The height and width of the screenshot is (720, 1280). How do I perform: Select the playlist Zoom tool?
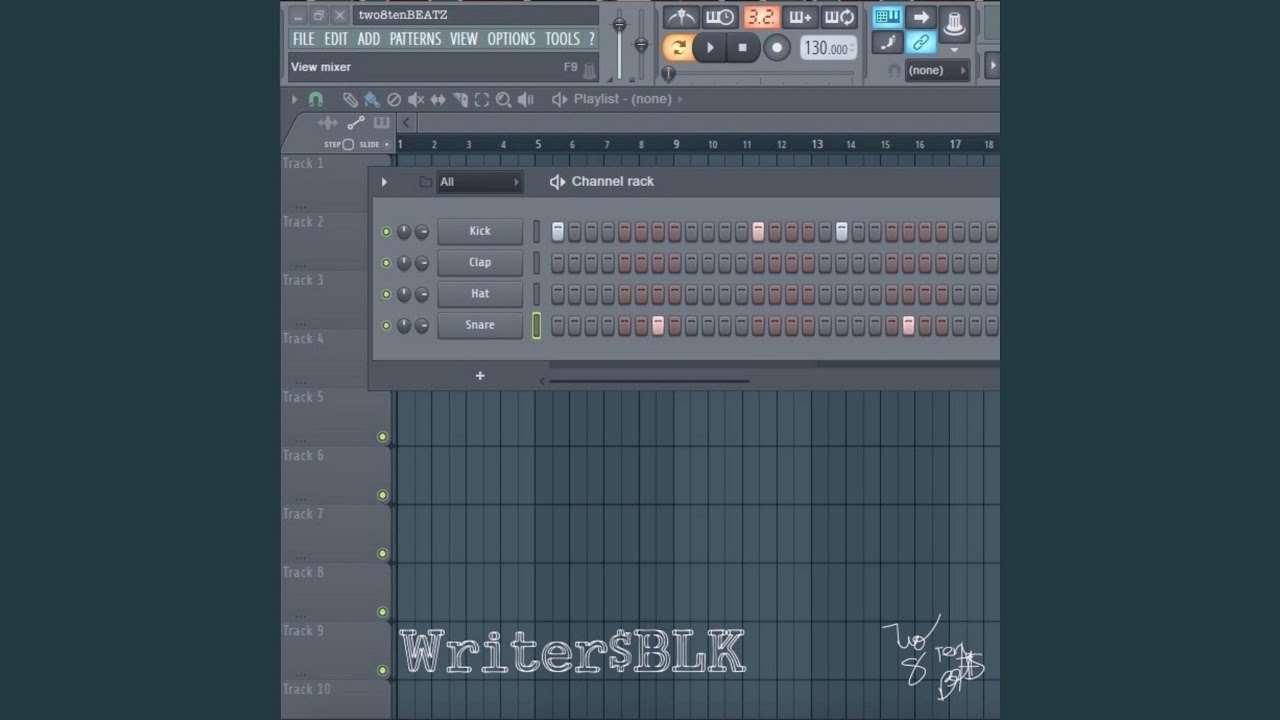(x=504, y=99)
